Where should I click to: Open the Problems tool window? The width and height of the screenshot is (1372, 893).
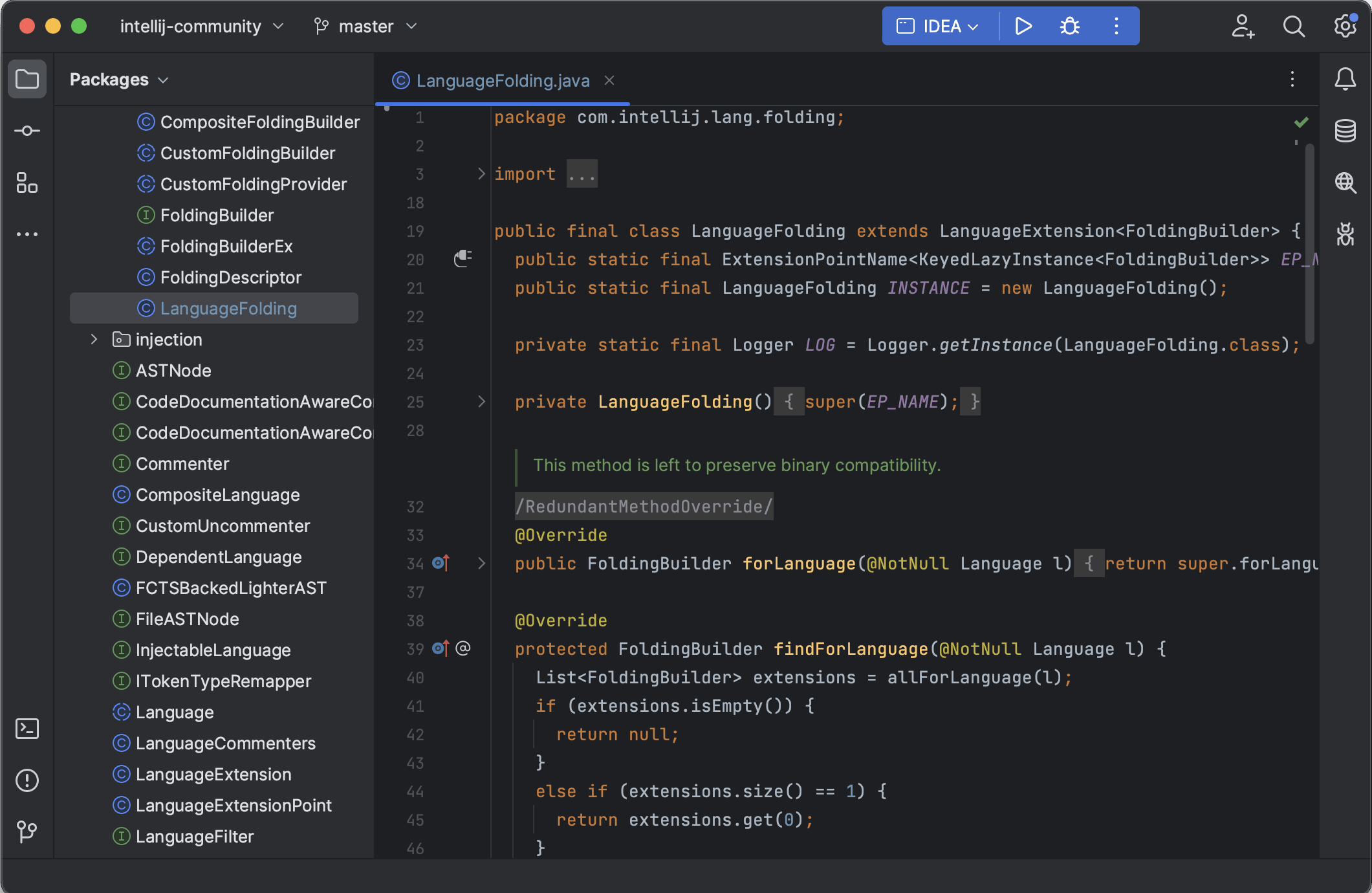27,780
